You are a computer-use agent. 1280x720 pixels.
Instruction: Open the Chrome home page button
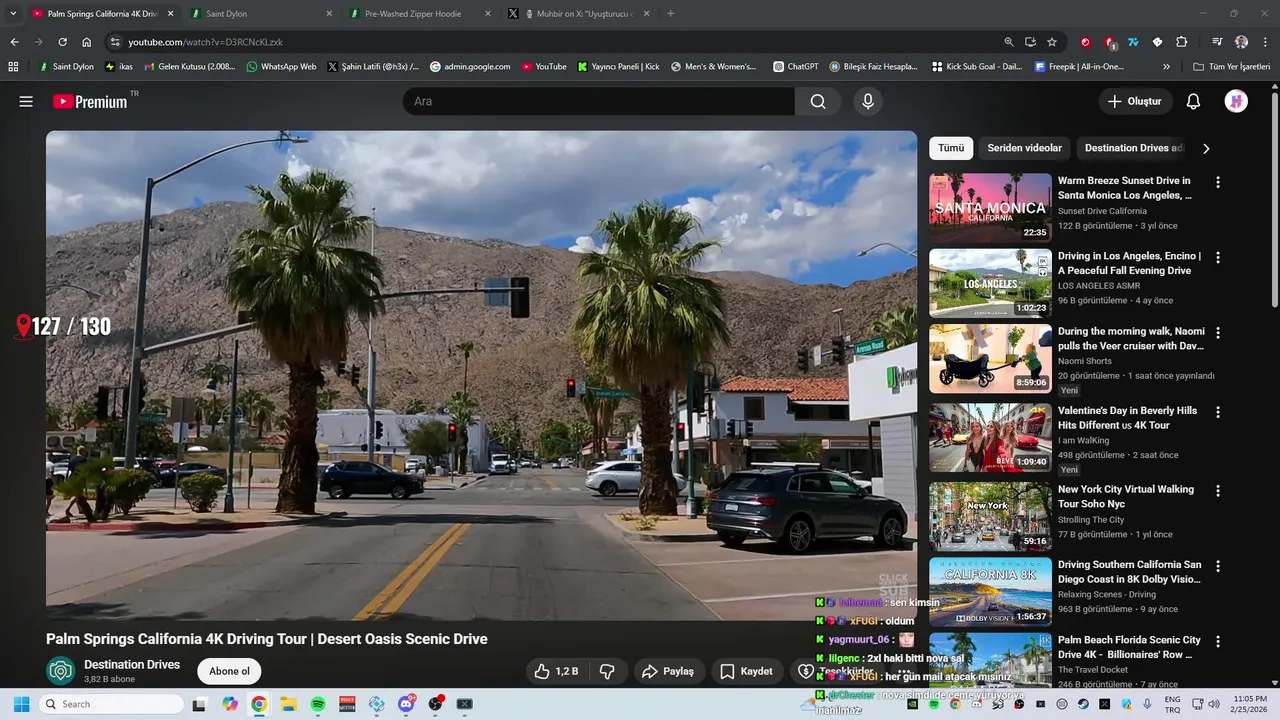(x=87, y=42)
